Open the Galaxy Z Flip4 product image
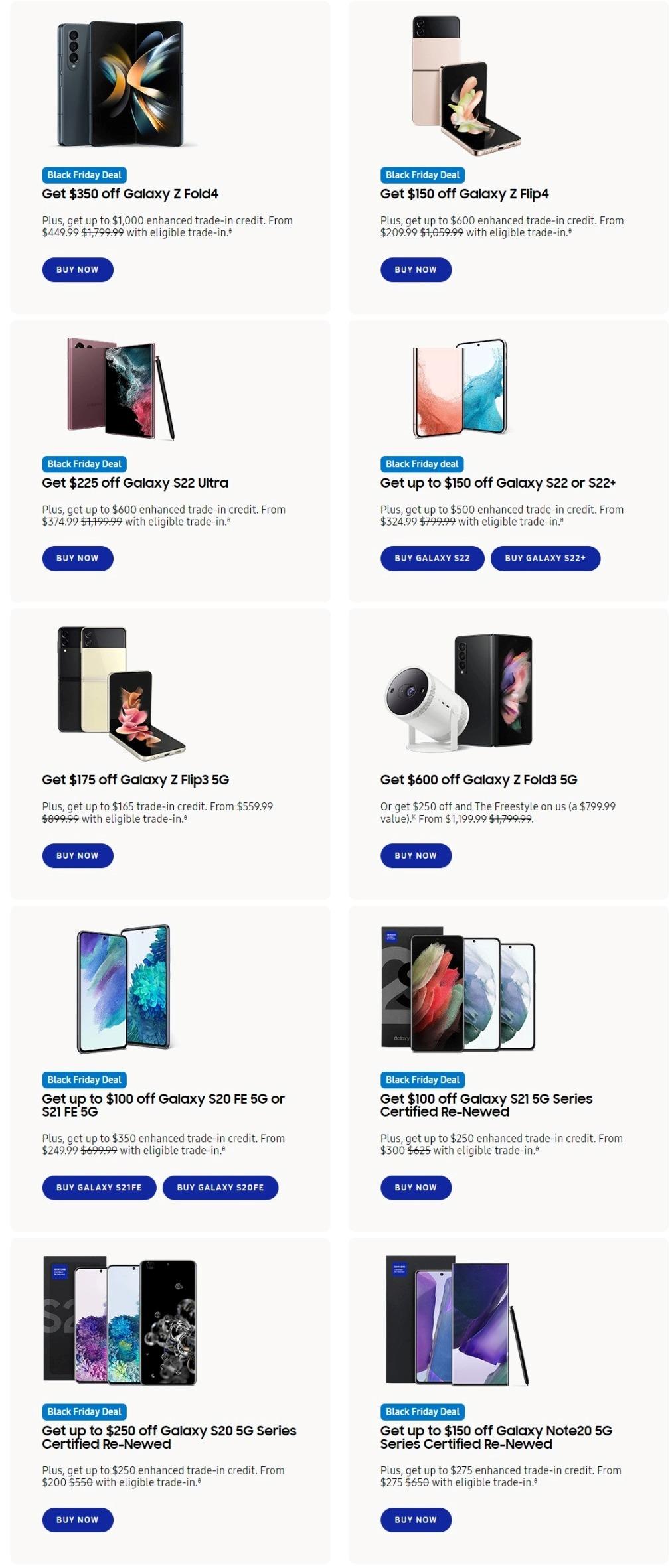This screenshot has width=670, height=1568. 463,83
